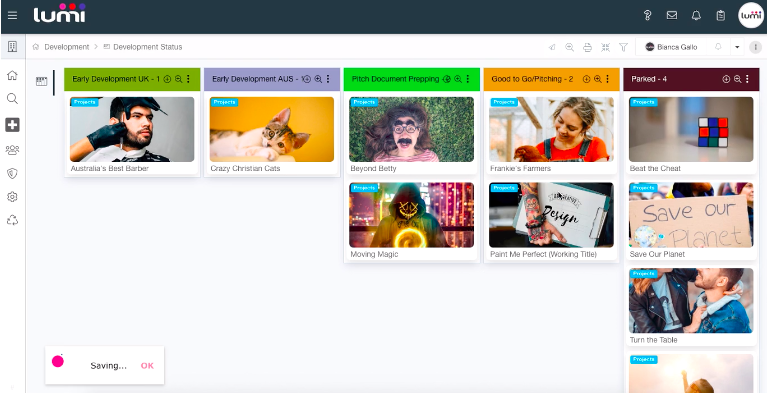Click the 'Crazy Christian Cats' title
This screenshot has width=768, height=404.
pyautogui.click(x=245, y=168)
